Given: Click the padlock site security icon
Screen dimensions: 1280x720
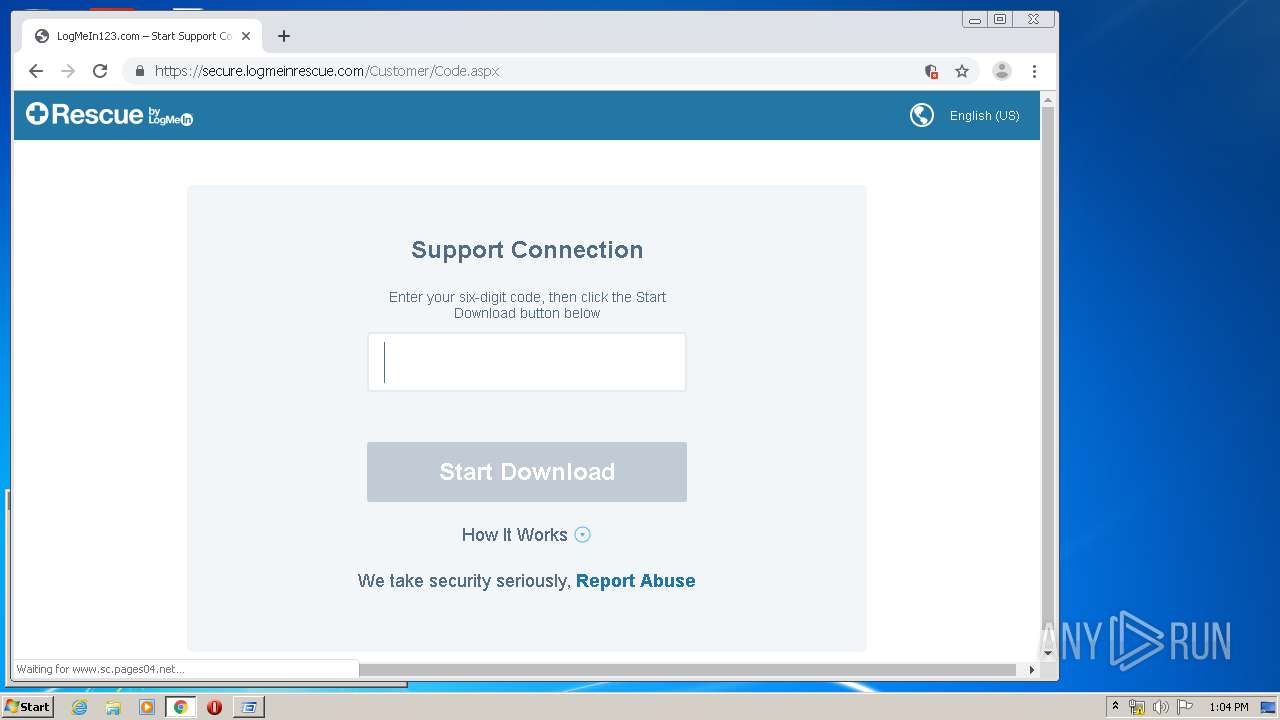Looking at the screenshot, I should pyautogui.click(x=139, y=71).
